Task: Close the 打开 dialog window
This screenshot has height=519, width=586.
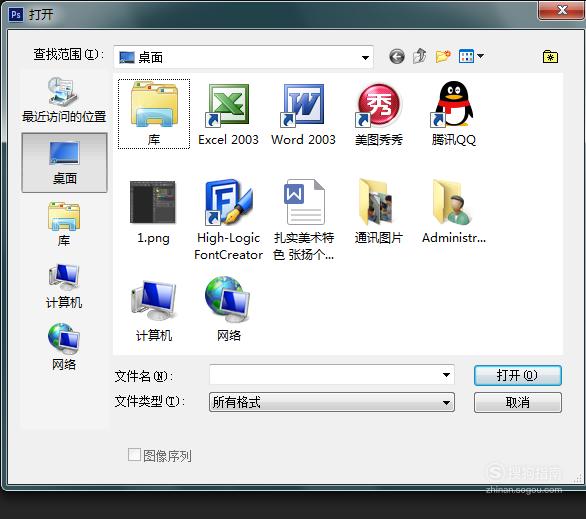Action: coord(561,10)
